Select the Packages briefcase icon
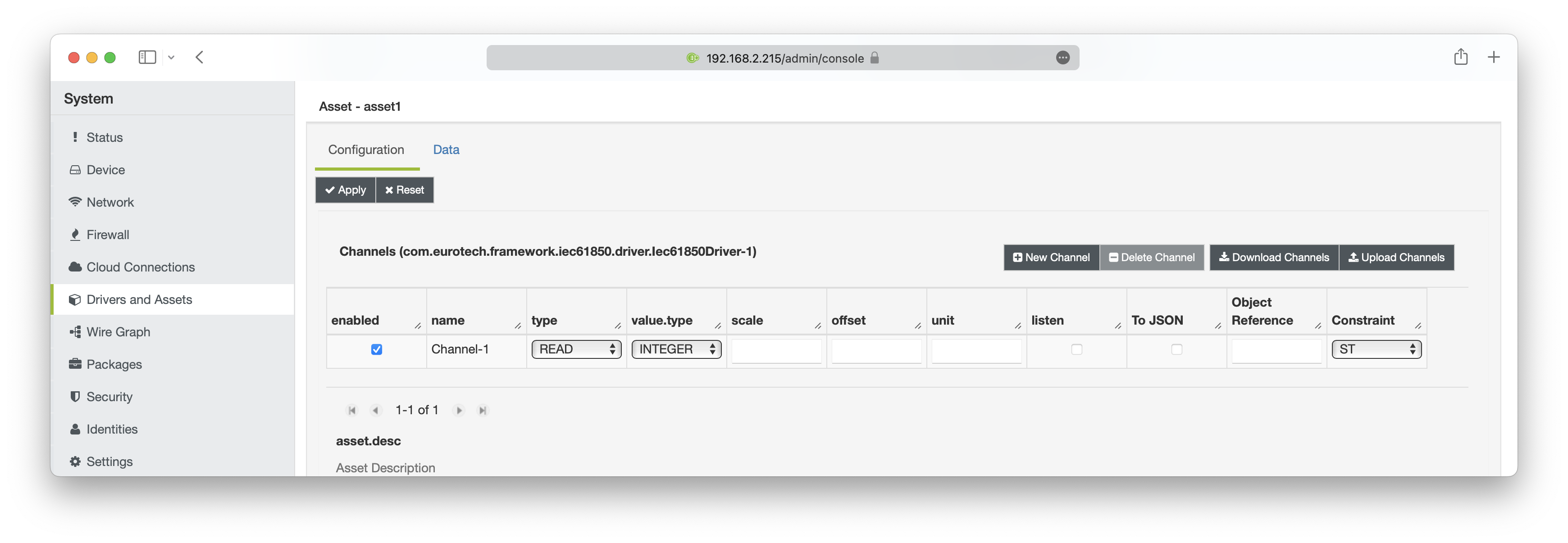The width and height of the screenshot is (1568, 543). [75, 364]
